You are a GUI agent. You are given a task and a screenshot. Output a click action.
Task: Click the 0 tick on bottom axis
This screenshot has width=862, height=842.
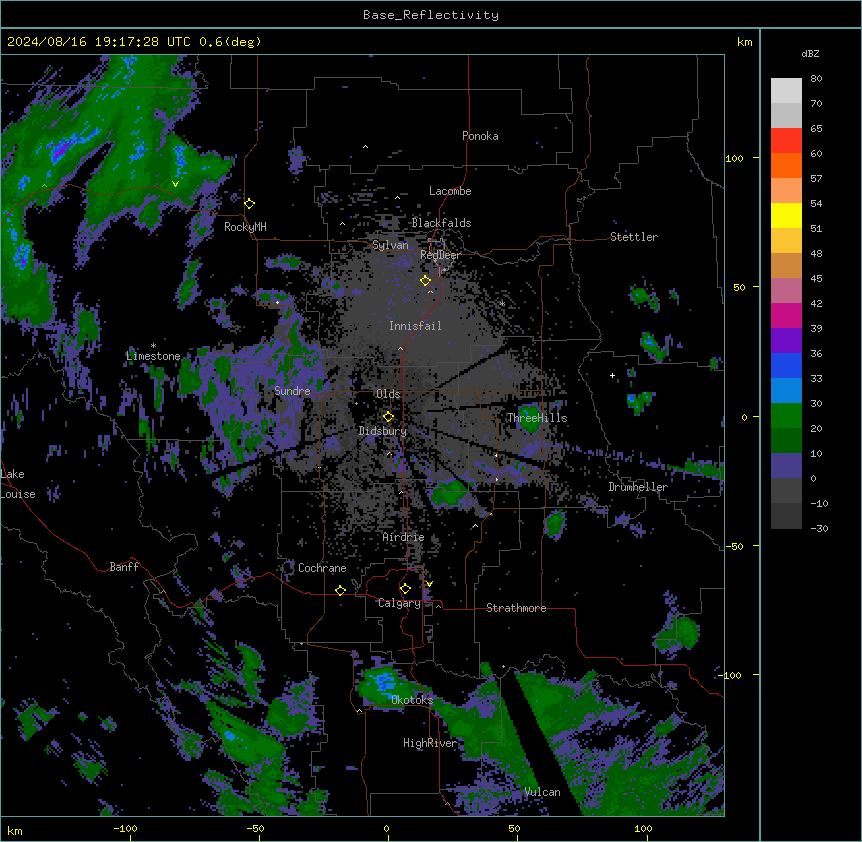[386, 828]
